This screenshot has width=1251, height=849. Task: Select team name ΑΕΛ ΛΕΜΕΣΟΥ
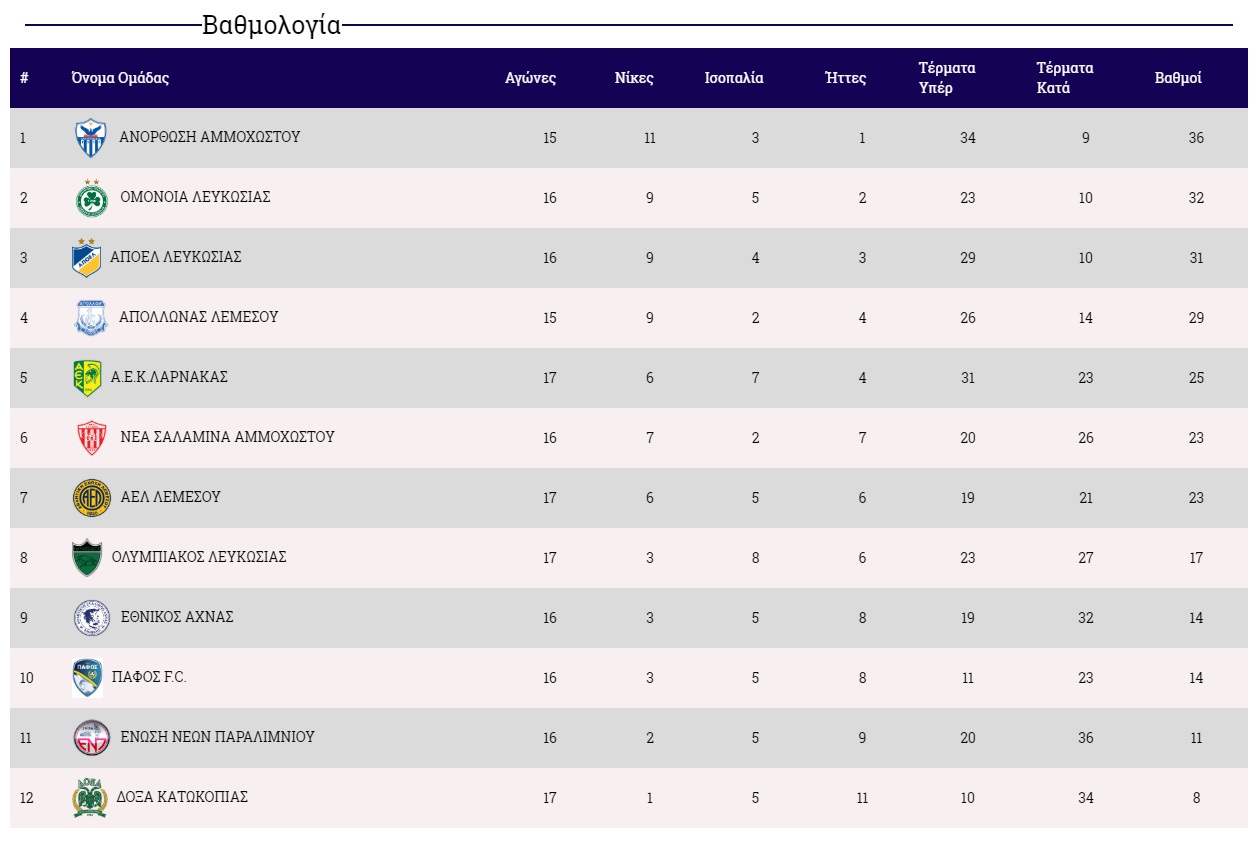170,497
